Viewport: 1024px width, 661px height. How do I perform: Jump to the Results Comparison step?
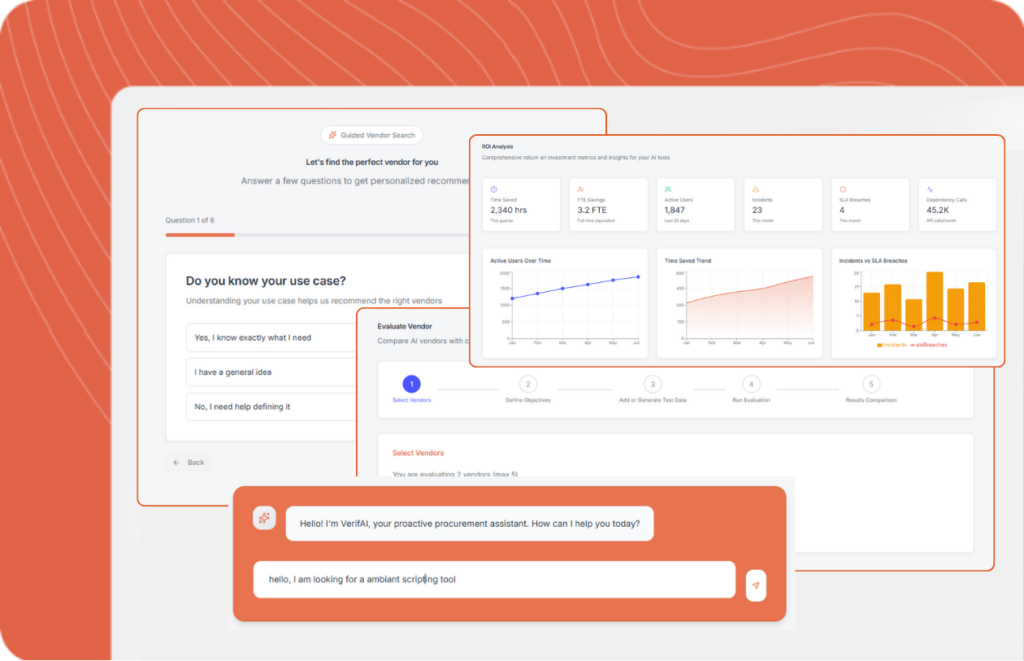[870, 383]
